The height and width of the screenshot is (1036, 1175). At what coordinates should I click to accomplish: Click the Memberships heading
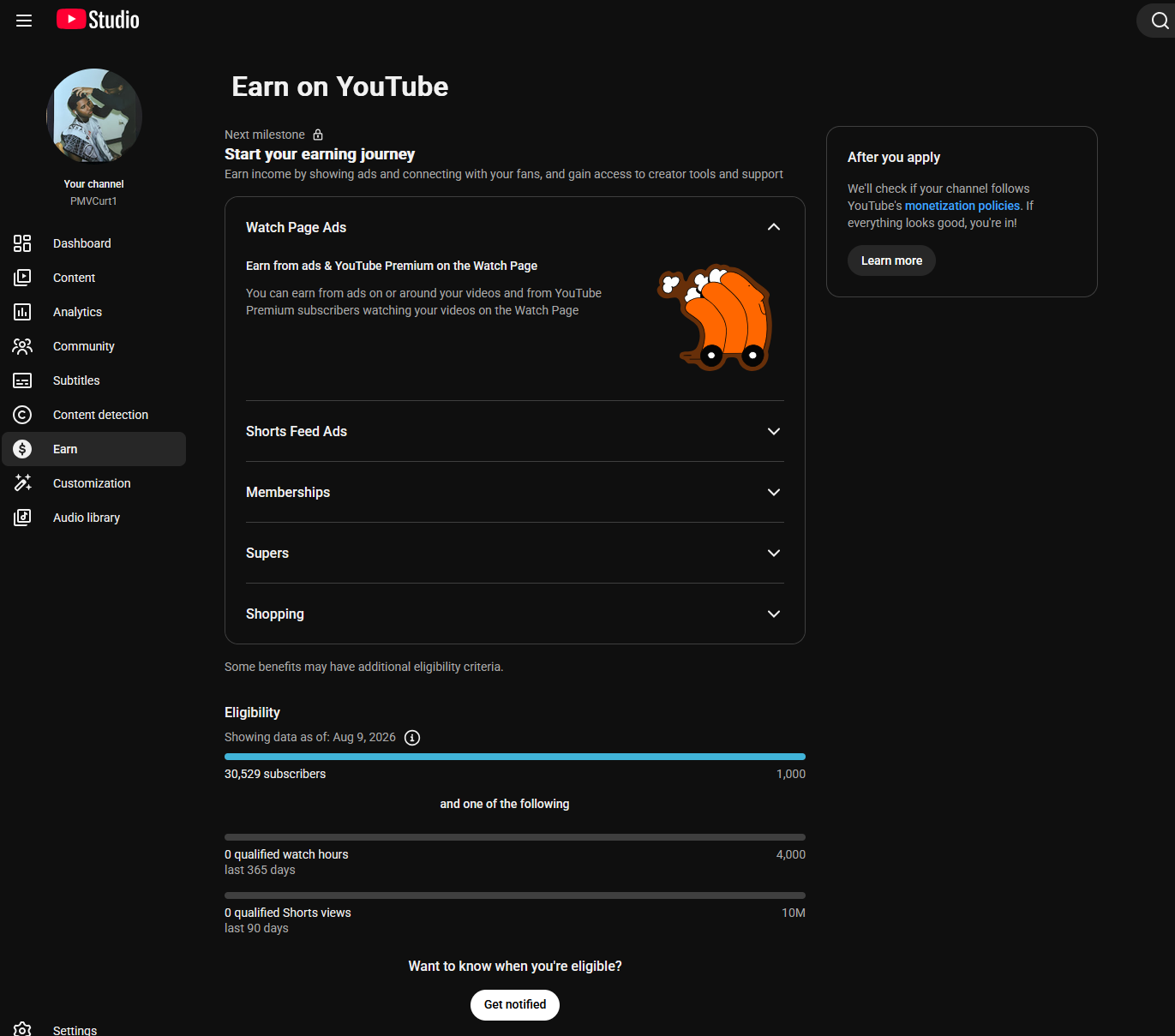tap(288, 492)
